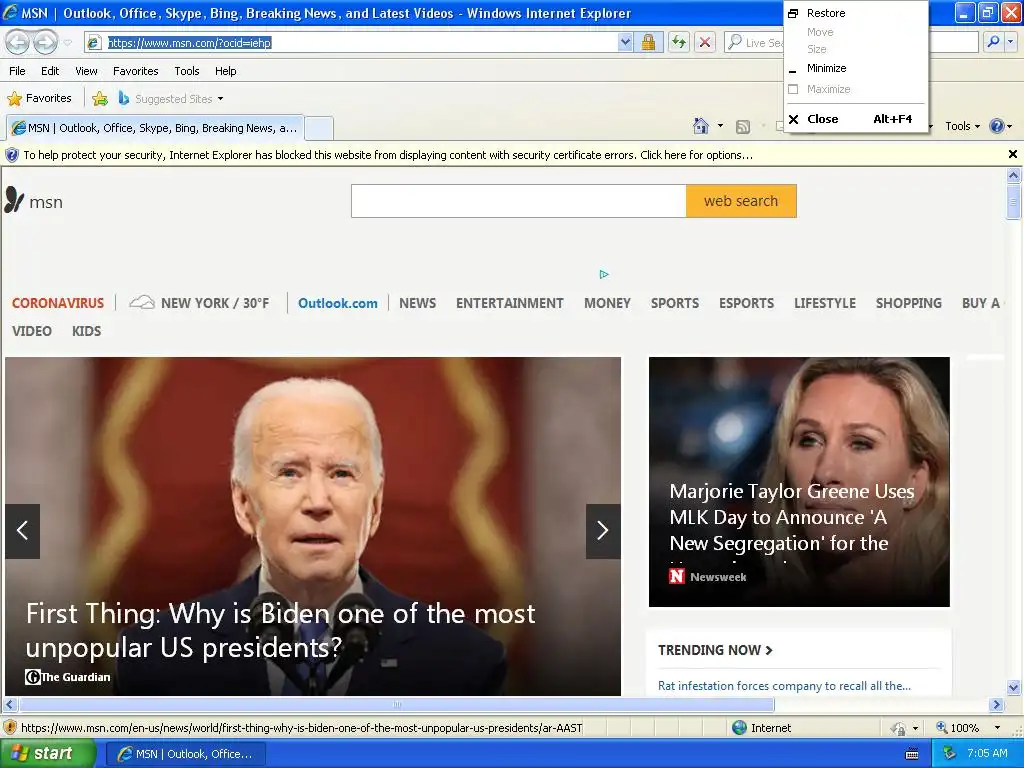Click the Home page icon
This screenshot has width=1024, height=768.
(x=701, y=126)
